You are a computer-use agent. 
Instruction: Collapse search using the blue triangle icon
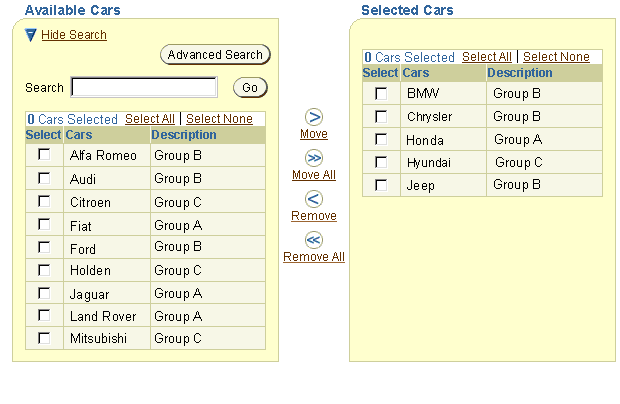(x=31, y=35)
